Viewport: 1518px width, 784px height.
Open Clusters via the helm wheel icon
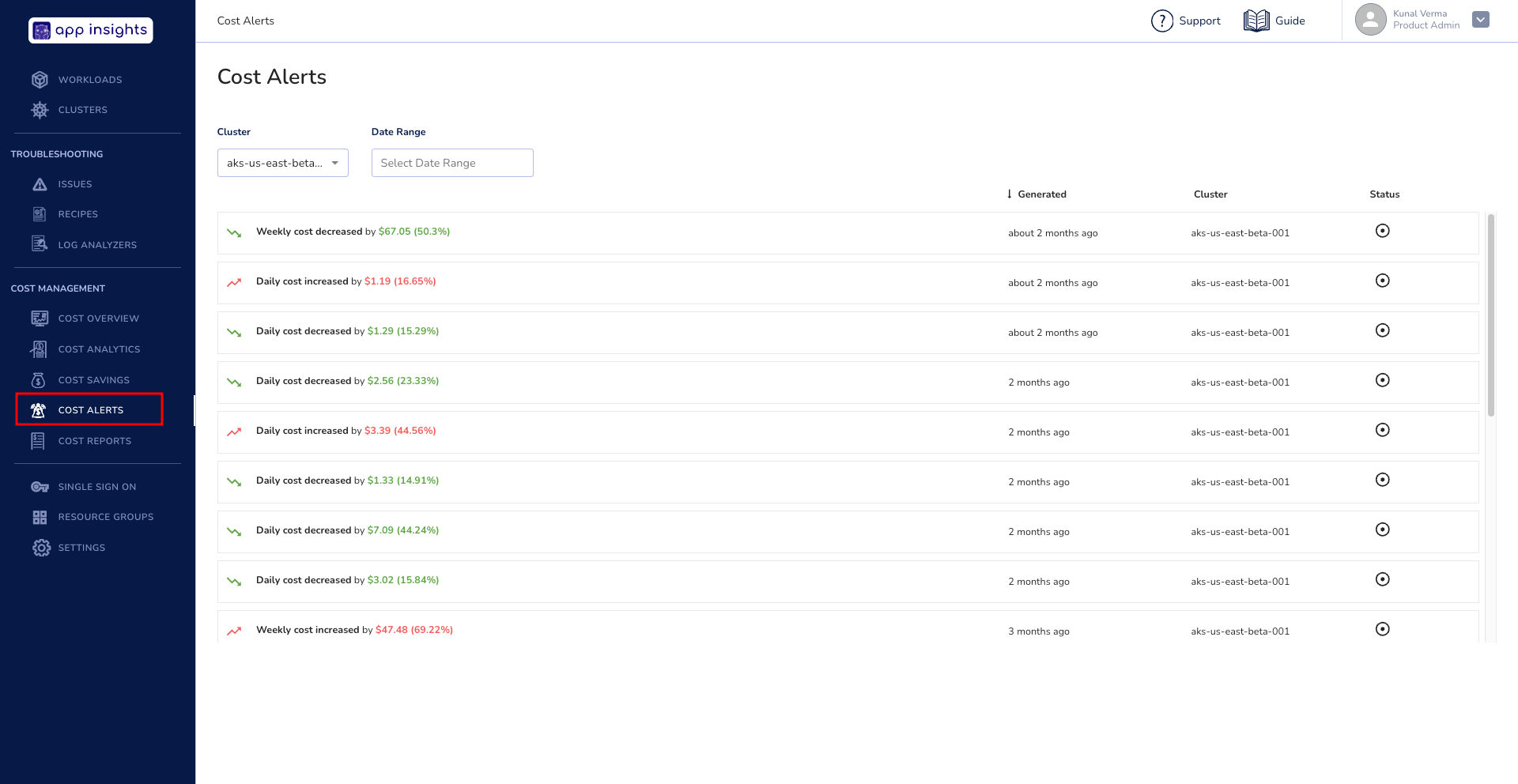coord(40,110)
